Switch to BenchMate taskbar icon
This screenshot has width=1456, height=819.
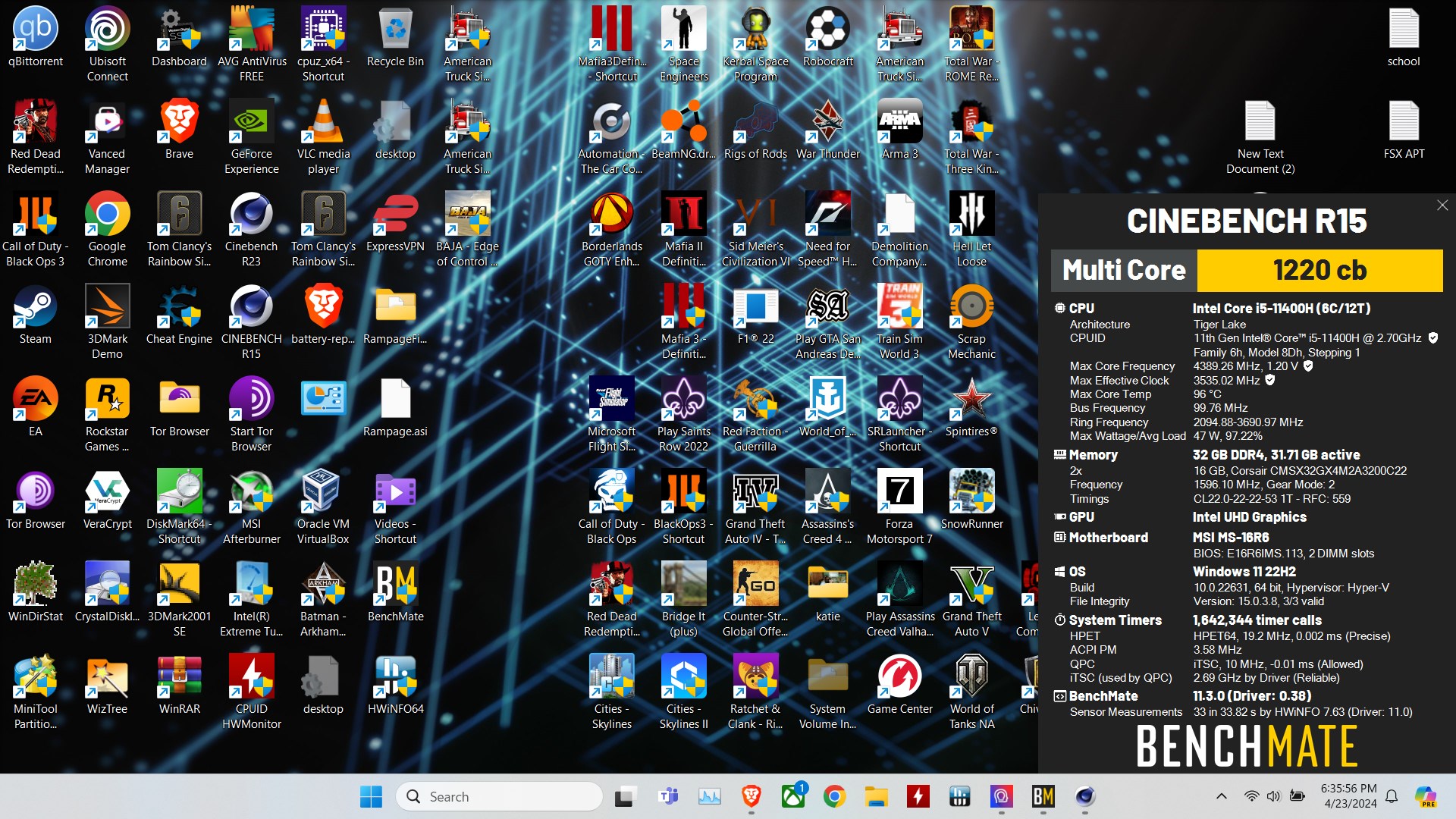click(x=1043, y=796)
